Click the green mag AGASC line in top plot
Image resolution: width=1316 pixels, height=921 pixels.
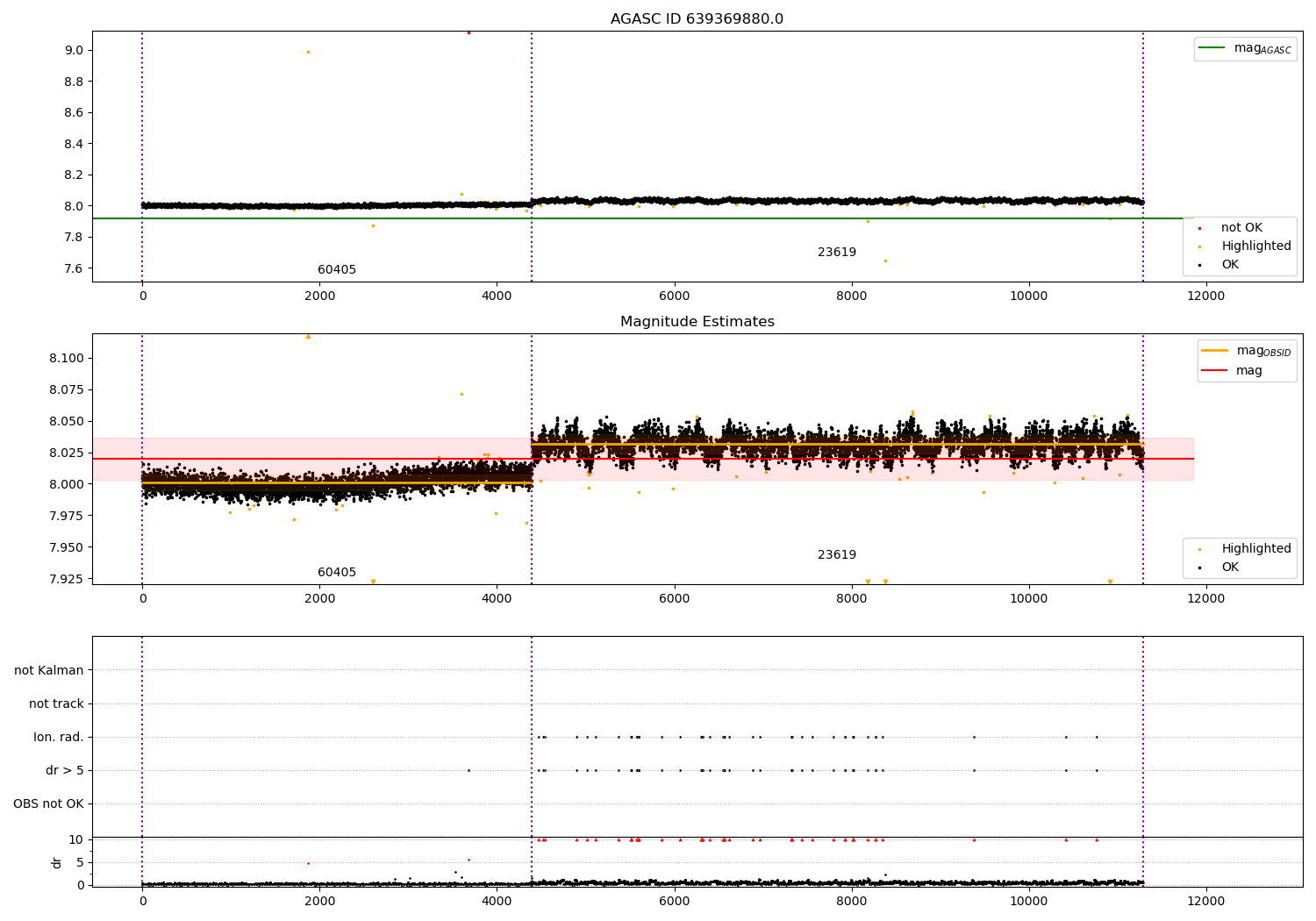[x=643, y=218]
